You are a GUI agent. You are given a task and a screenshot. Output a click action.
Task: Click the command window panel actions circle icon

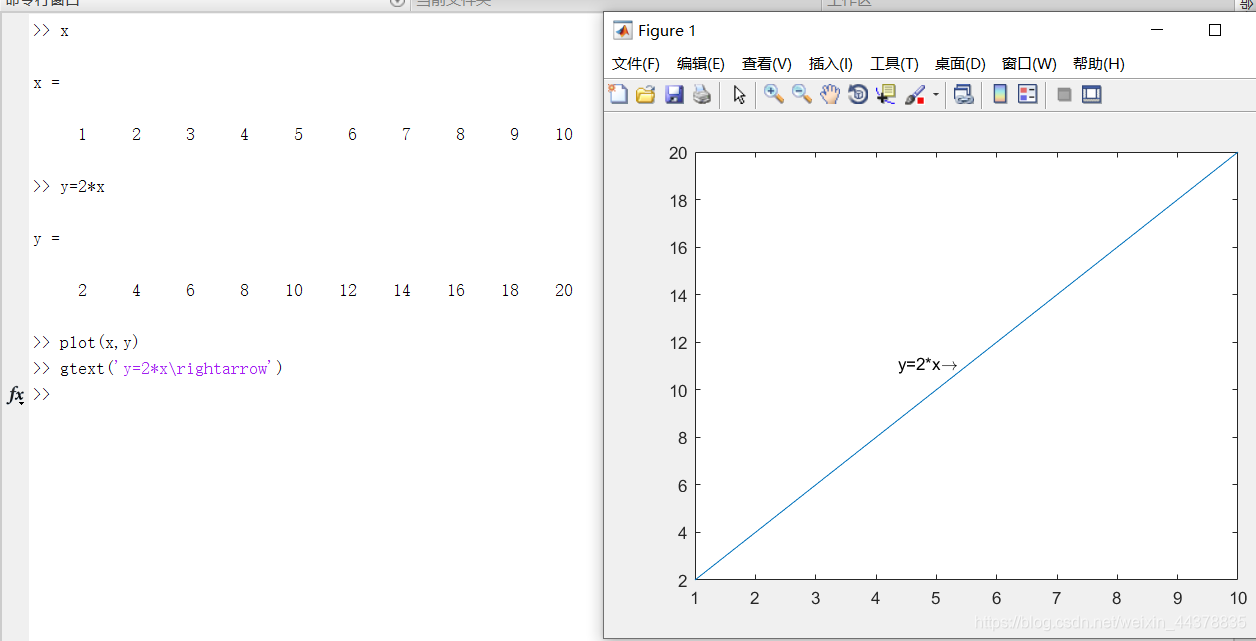[397, 3]
